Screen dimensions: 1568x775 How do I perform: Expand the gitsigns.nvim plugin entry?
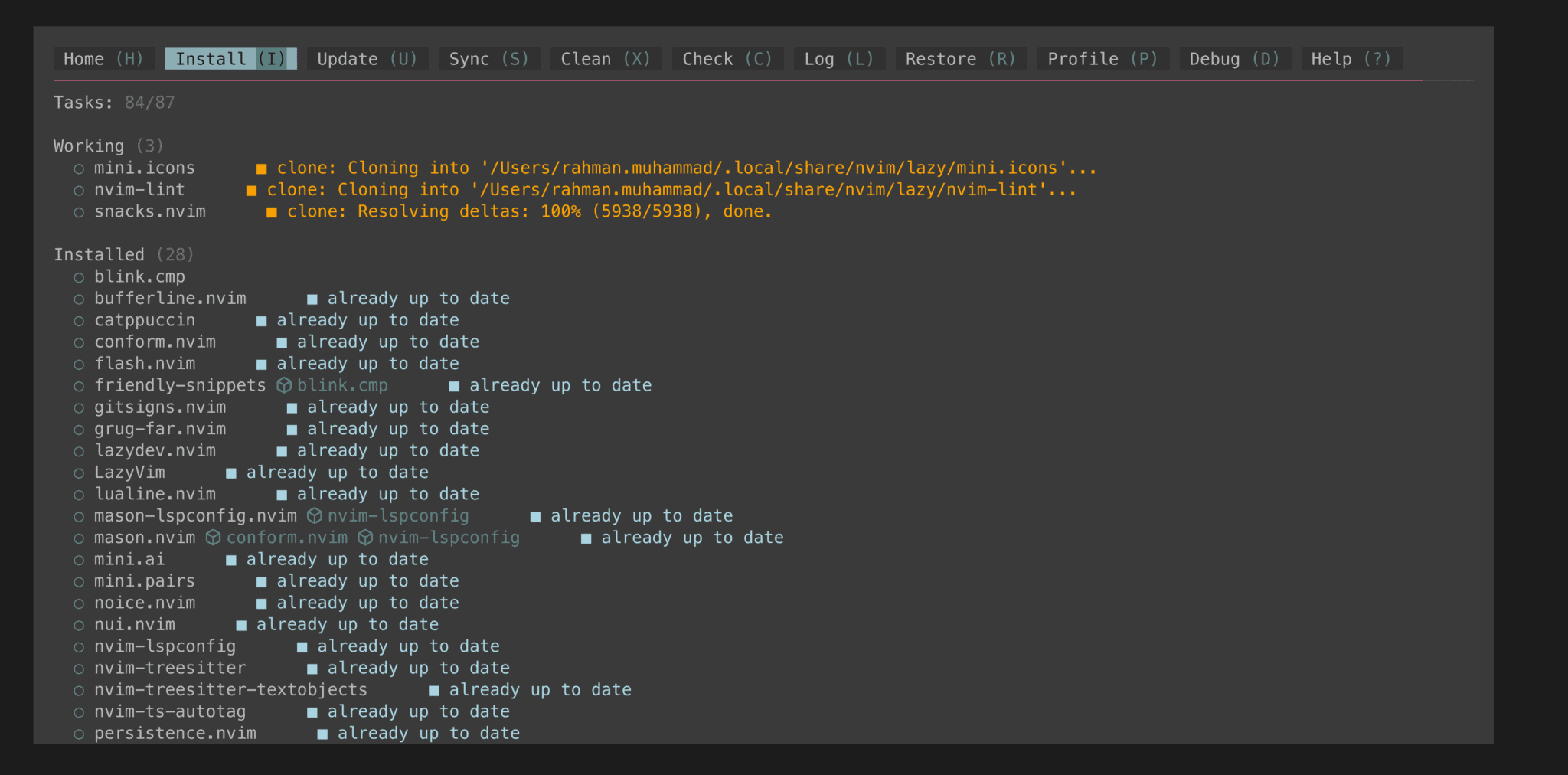point(159,407)
